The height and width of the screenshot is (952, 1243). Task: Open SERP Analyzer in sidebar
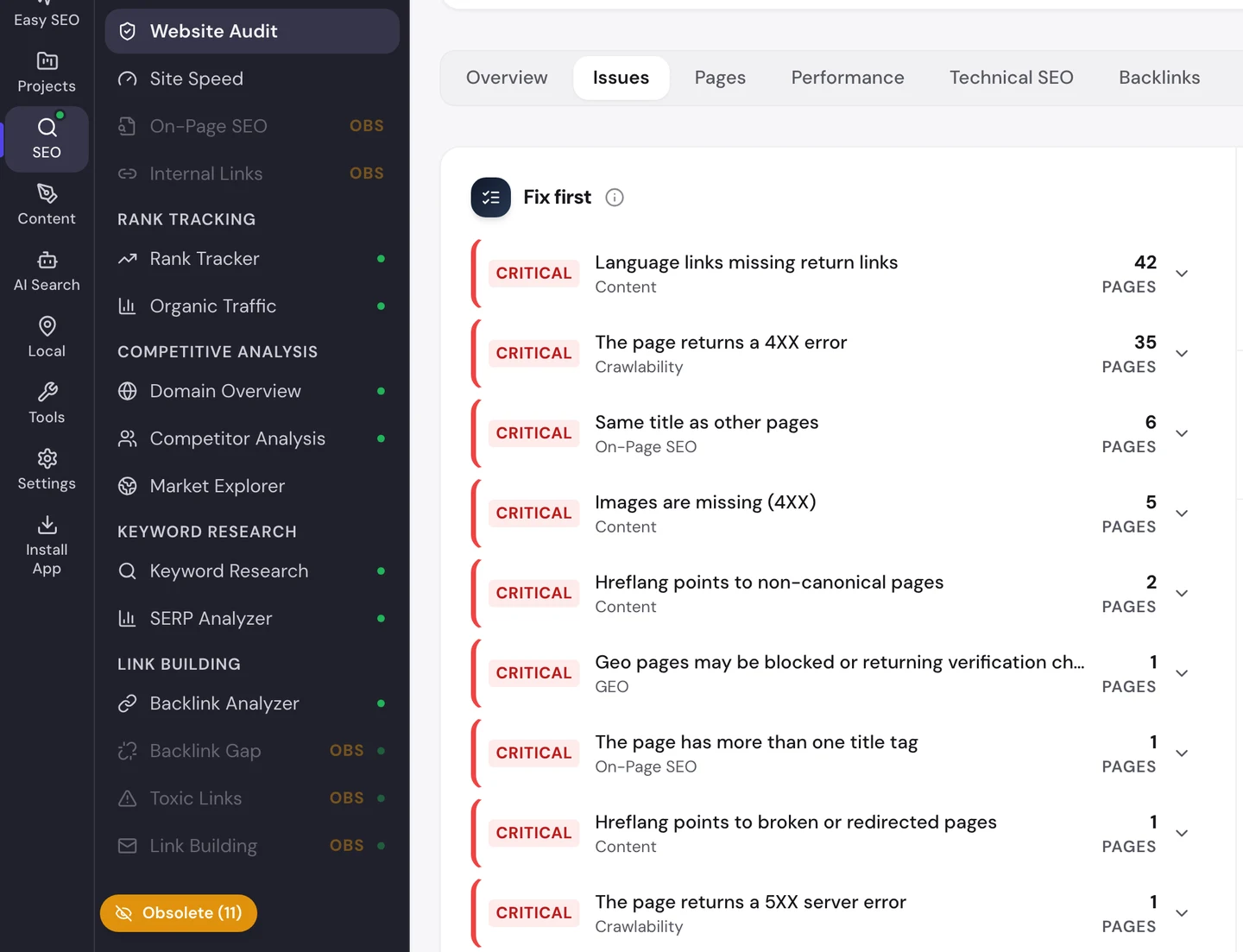click(x=252, y=619)
